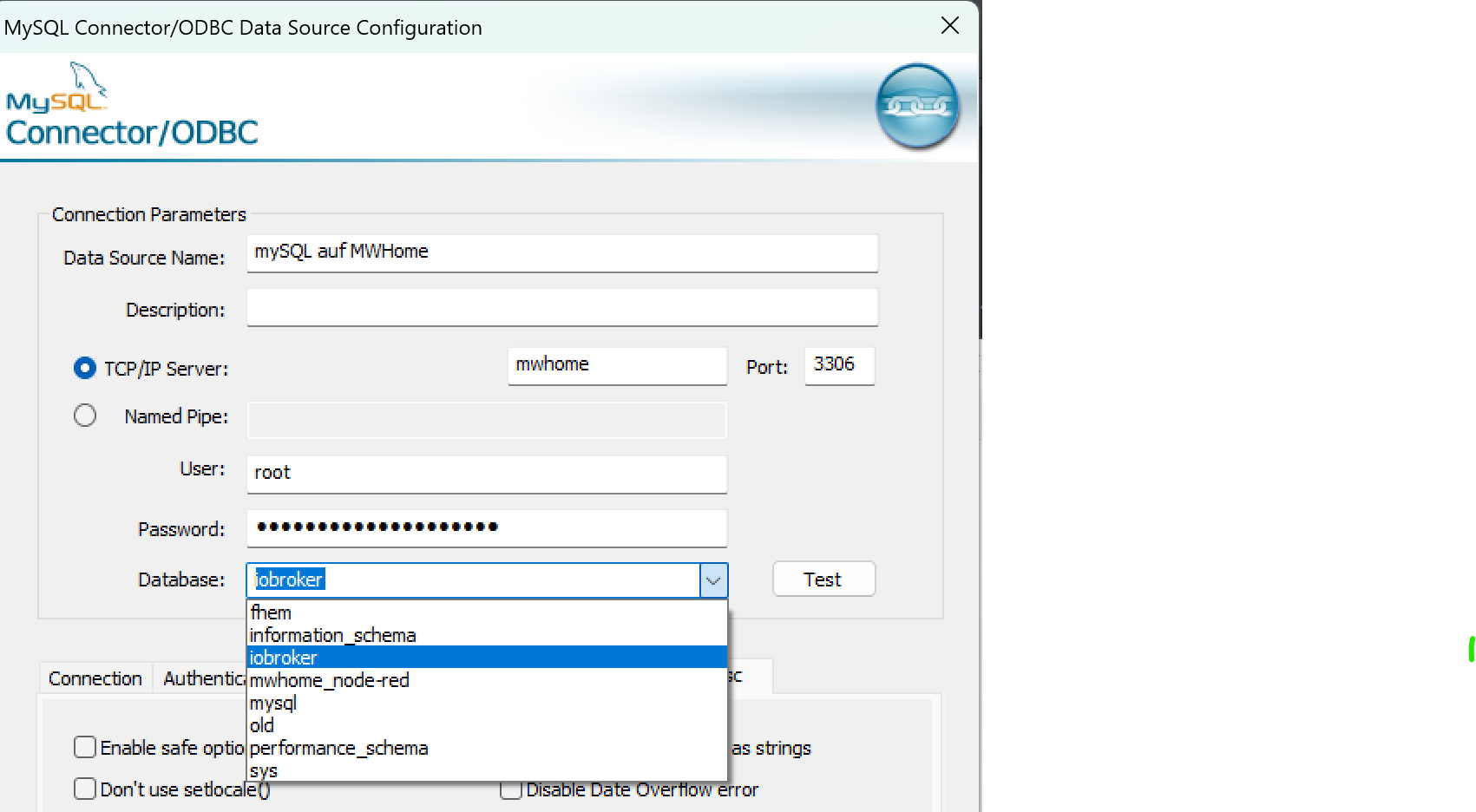Check Disable Date Overflow error box

[511, 789]
